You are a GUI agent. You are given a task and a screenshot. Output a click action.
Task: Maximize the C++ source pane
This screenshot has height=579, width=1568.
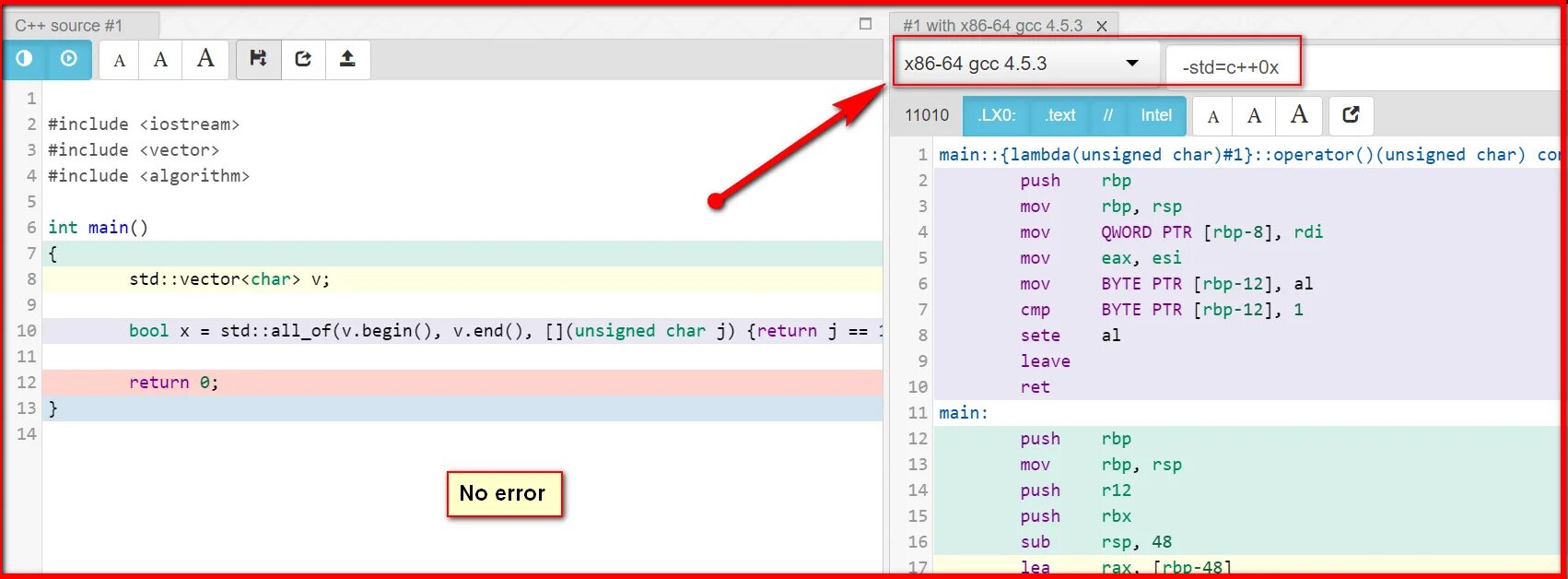865,24
